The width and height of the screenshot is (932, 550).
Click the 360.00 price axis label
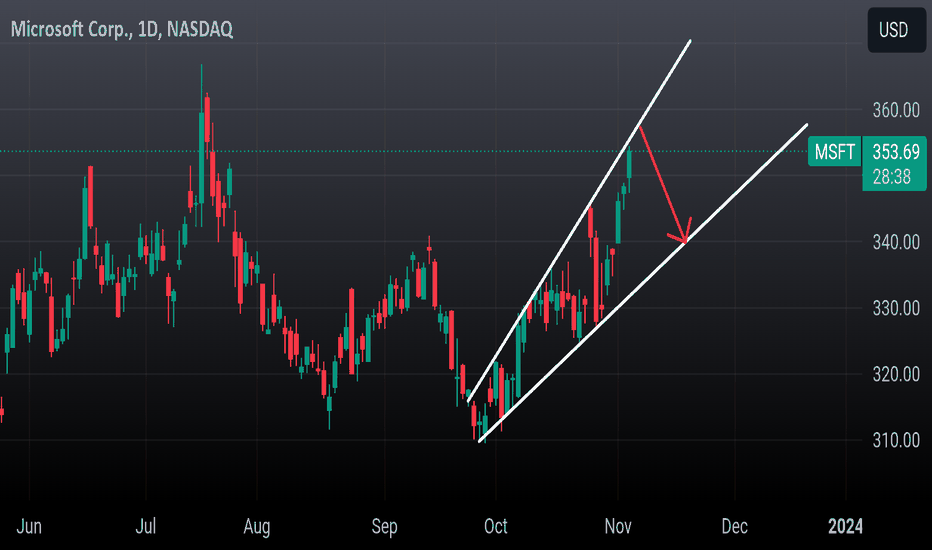pyautogui.click(x=896, y=110)
